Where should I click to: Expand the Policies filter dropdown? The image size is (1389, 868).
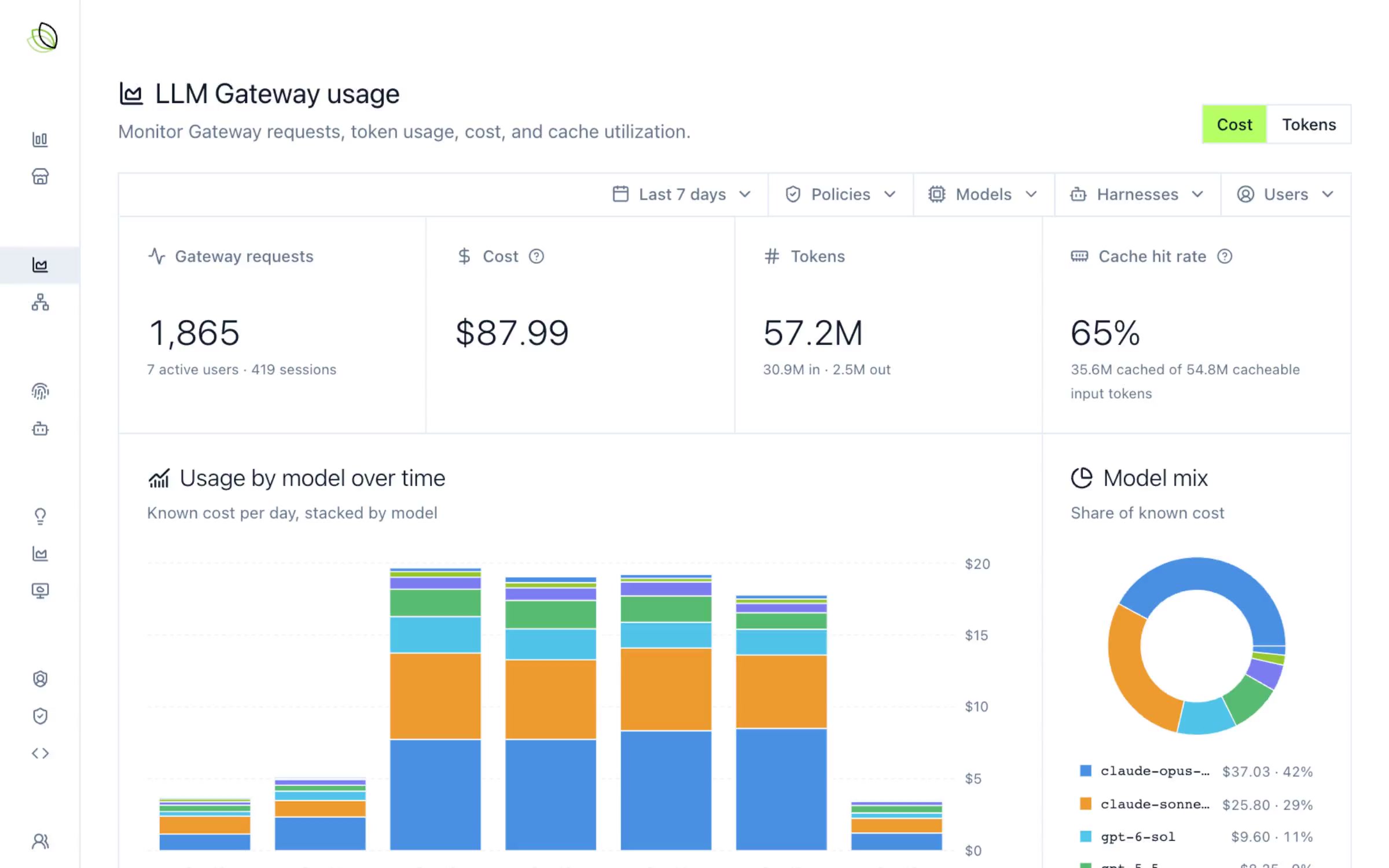(840, 194)
